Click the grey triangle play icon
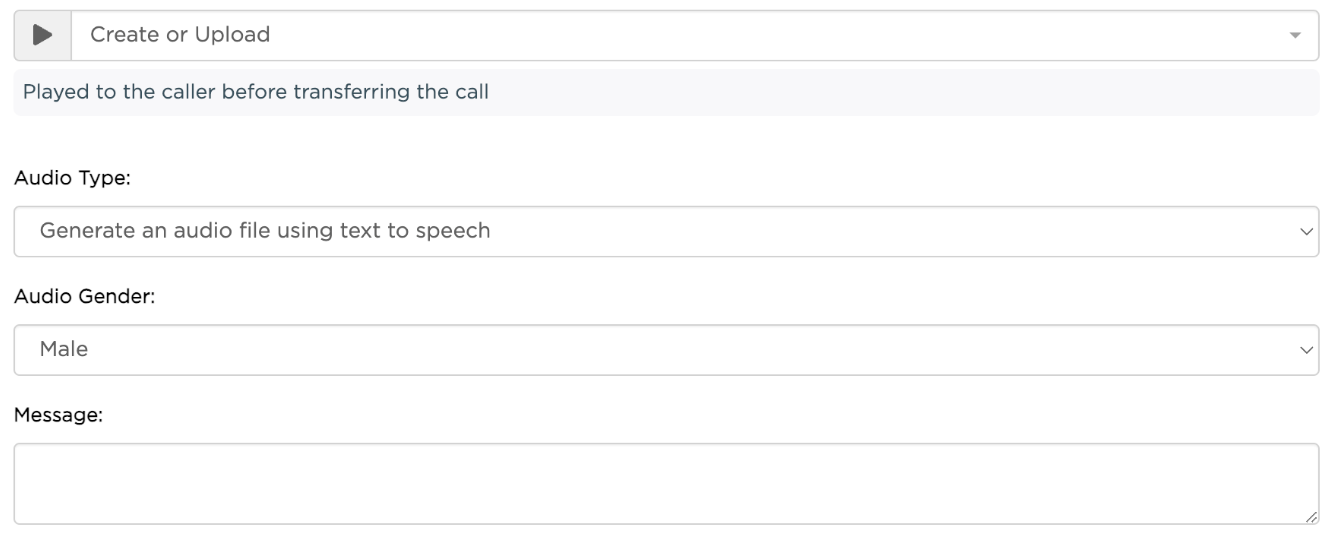 (42, 35)
